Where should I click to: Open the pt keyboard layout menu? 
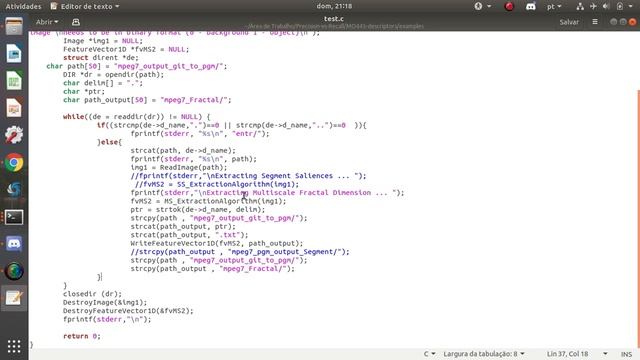tap(554, 6)
